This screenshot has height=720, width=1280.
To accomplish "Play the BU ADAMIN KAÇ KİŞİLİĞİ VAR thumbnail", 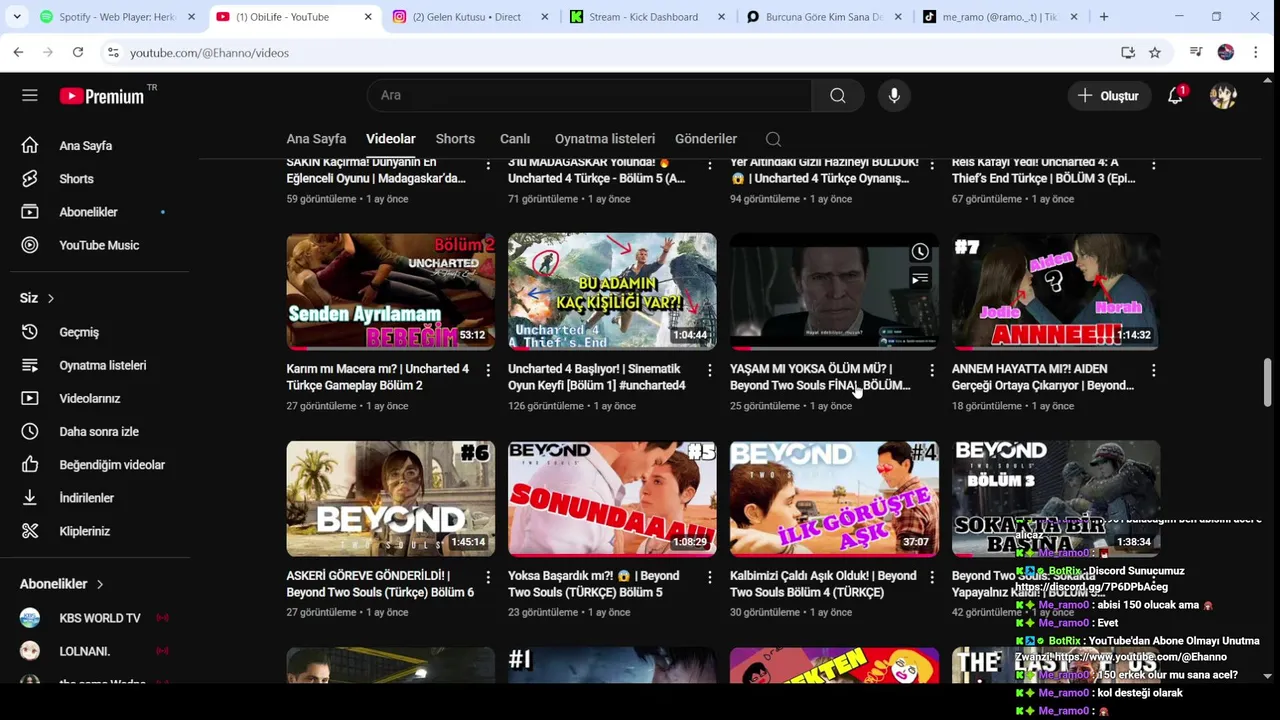I will point(612,291).
